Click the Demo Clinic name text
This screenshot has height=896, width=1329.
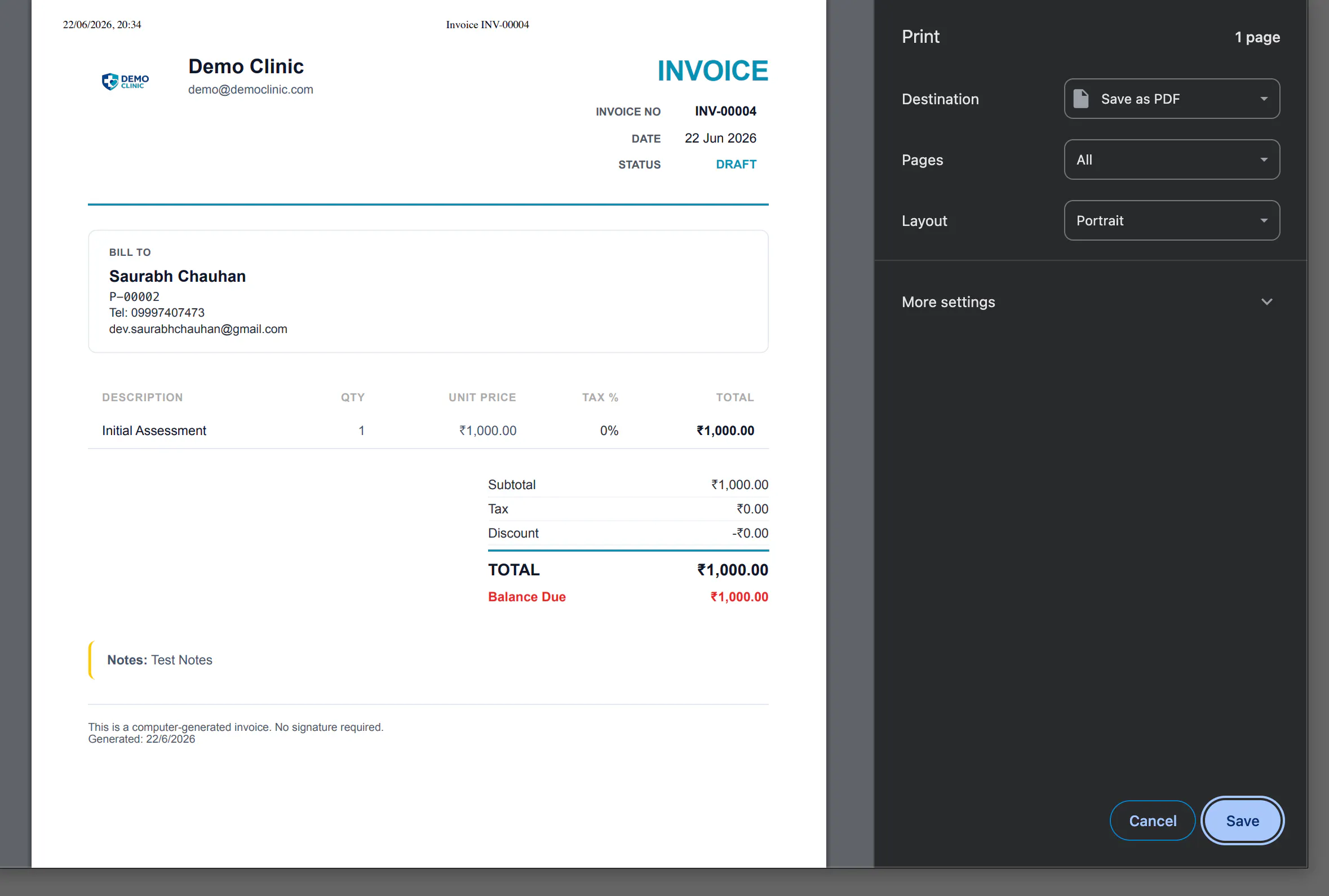[x=246, y=66]
